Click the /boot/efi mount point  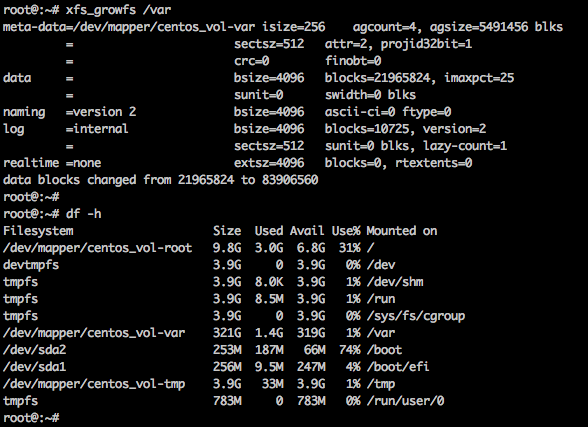click(398, 367)
